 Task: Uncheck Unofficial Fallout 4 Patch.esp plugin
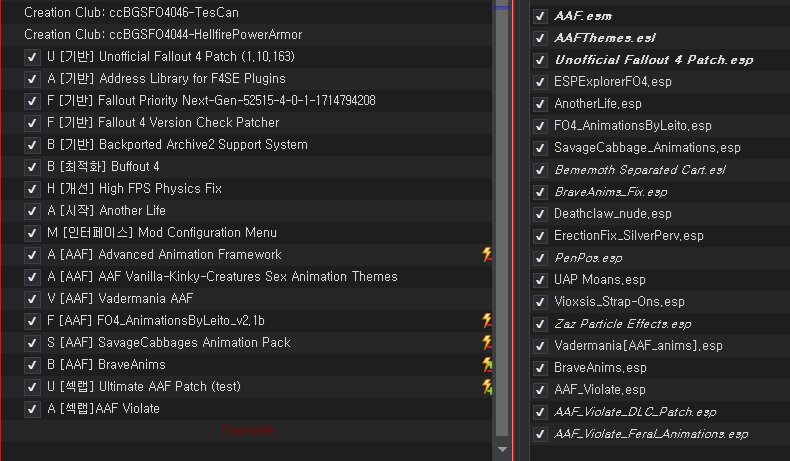point(540,60)
